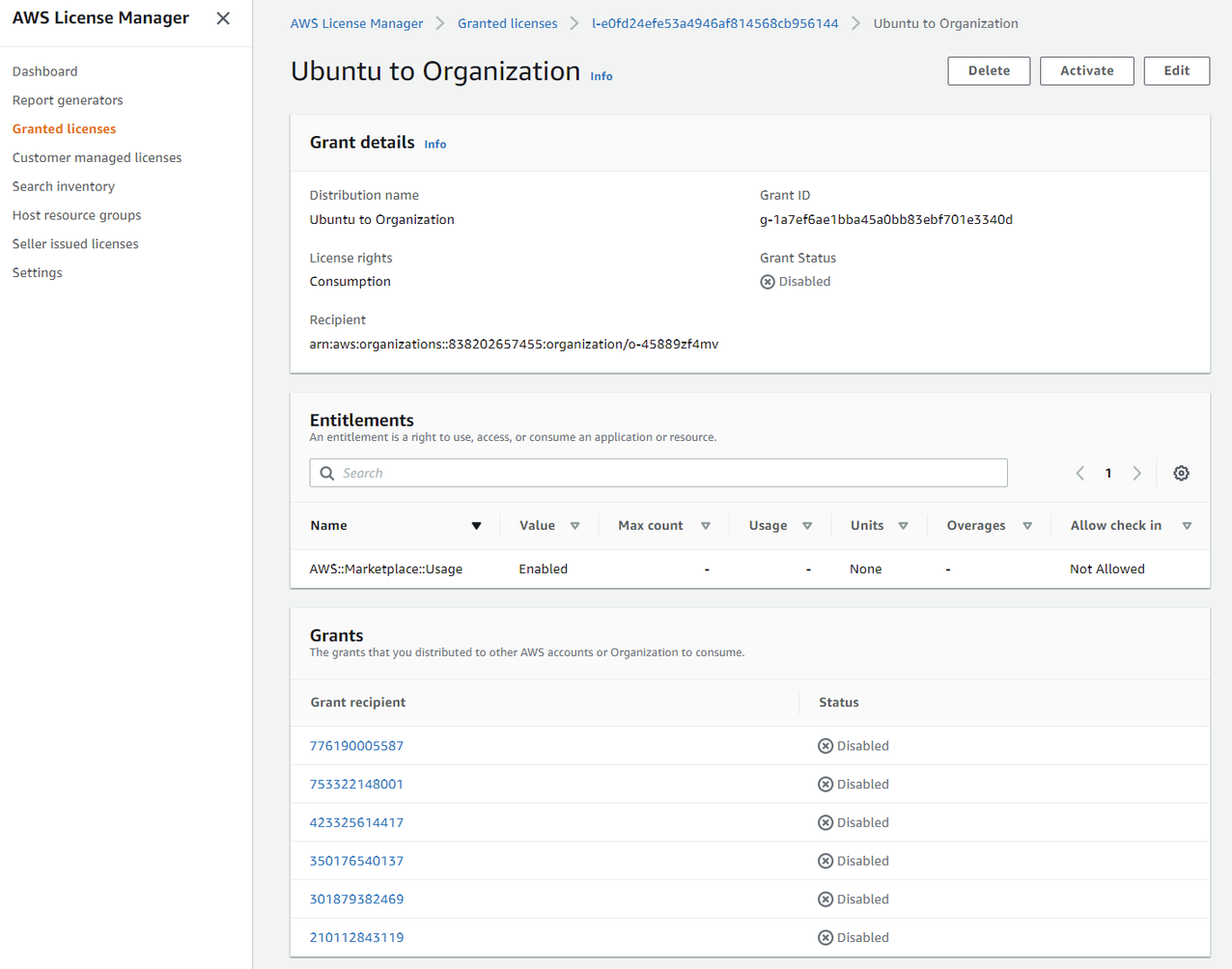Click the Enabled value cell
The height and width of the screenshot is (969, 1232).
pyautogui.click(x=544, y=569)
